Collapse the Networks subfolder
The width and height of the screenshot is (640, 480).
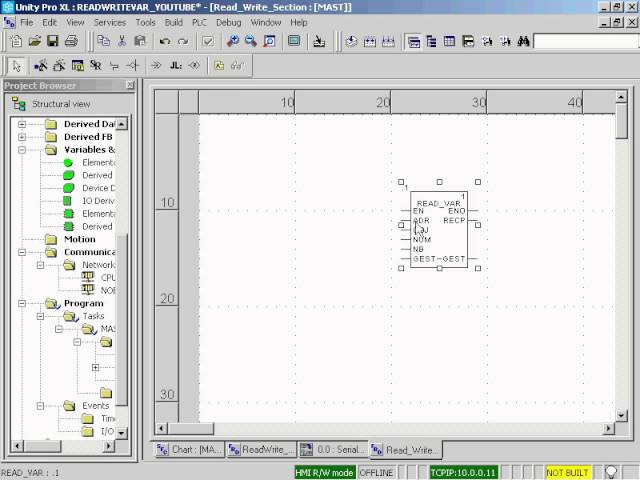(x=40, y=265)
